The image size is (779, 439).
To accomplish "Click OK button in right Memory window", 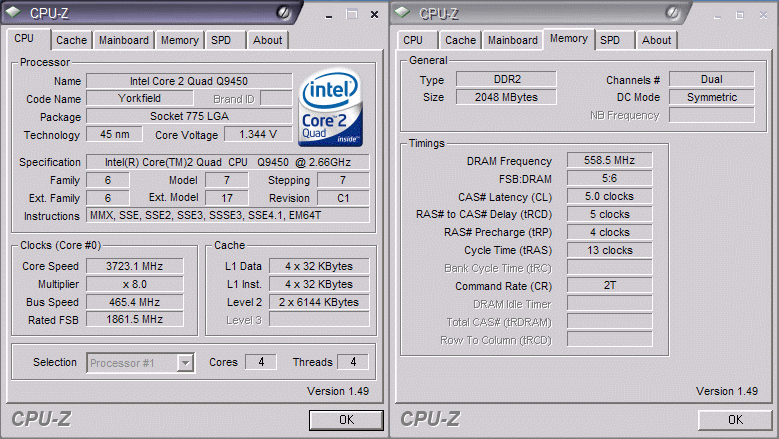I will [x=735, y=420].
